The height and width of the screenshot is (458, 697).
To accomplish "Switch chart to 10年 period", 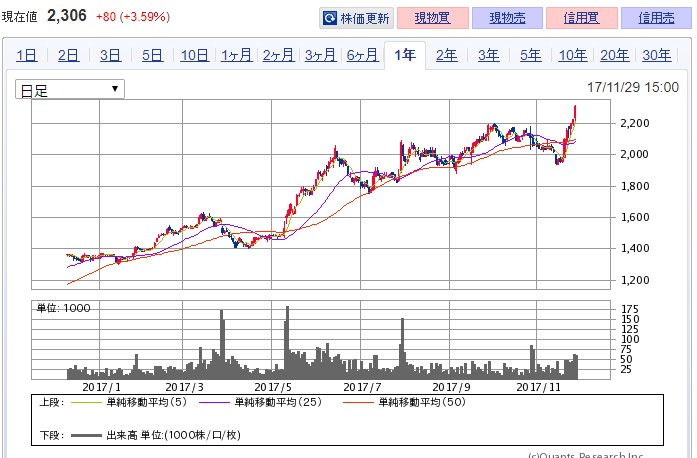I will click(573, 55).
